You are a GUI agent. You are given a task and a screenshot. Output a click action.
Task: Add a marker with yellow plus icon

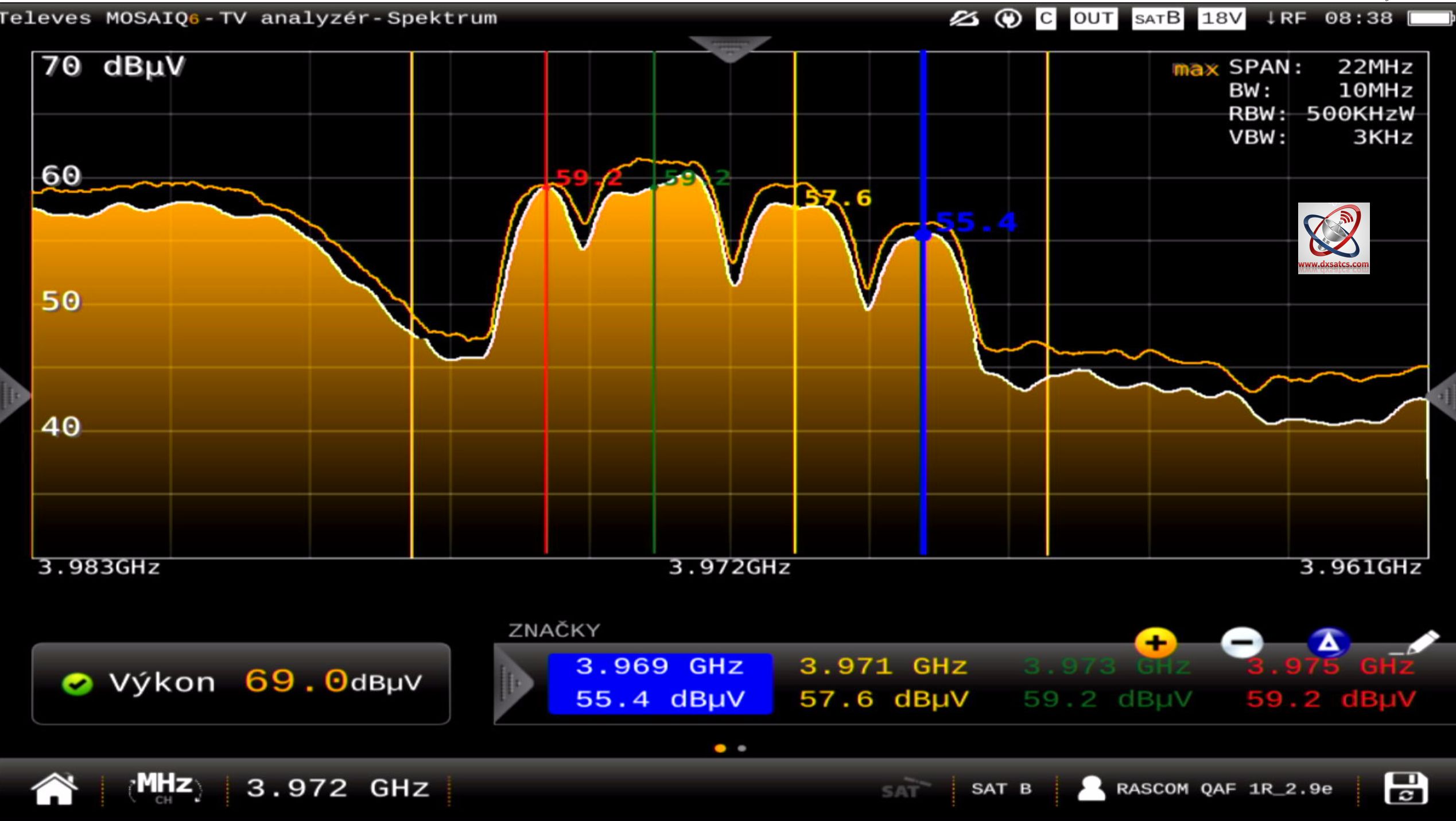(x=1155, y=643)
